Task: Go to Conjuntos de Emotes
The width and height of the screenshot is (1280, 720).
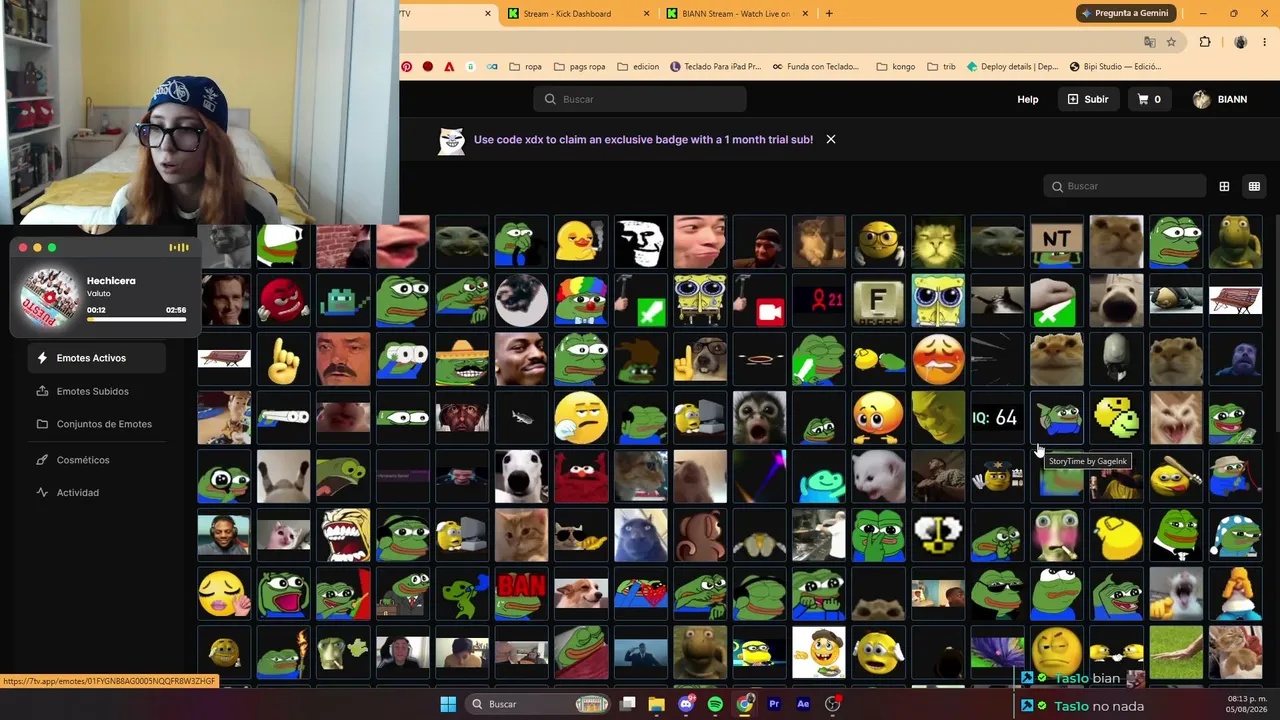Action: [104, 424]
